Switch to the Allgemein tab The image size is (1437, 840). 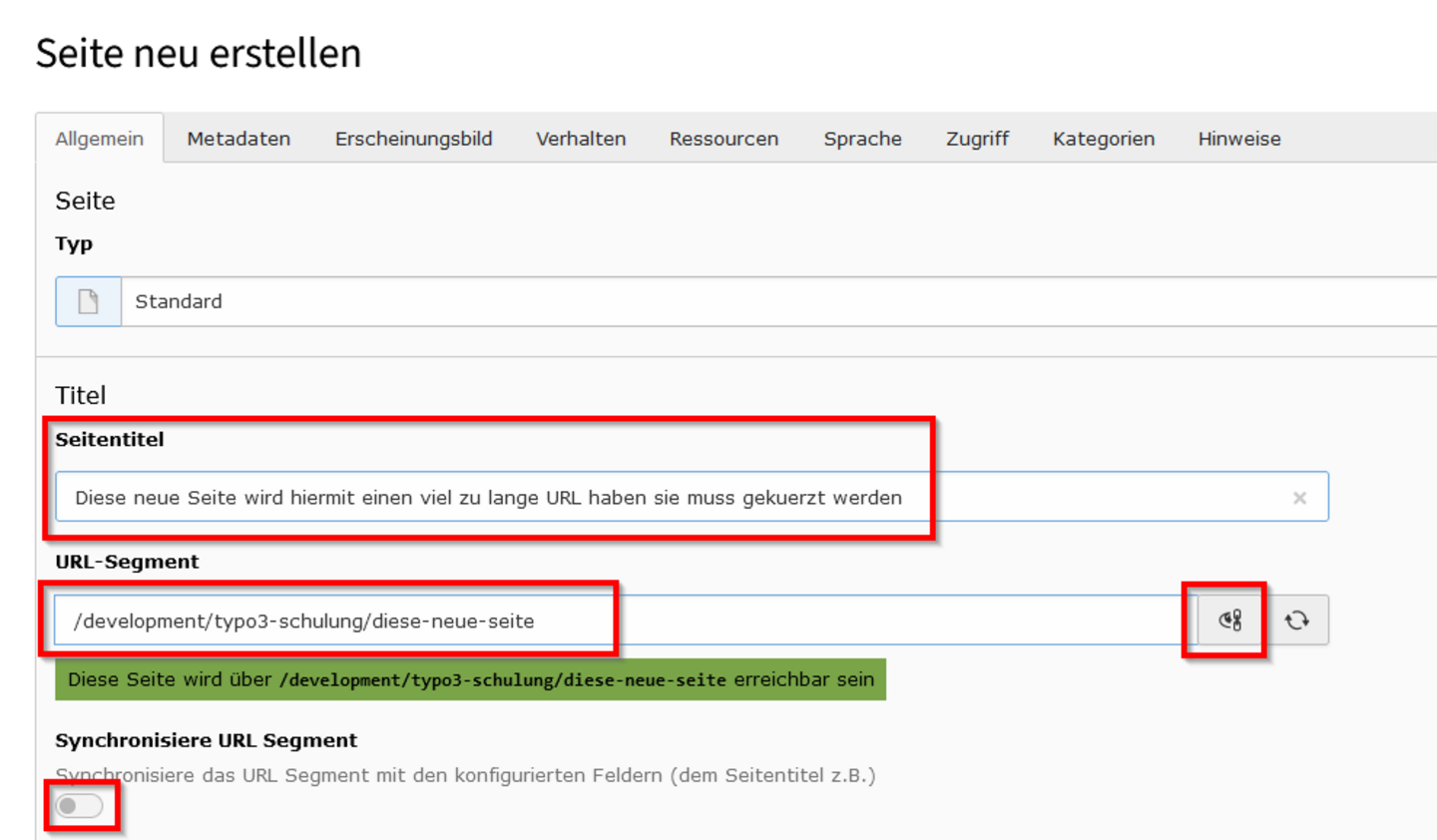[100, 139]
